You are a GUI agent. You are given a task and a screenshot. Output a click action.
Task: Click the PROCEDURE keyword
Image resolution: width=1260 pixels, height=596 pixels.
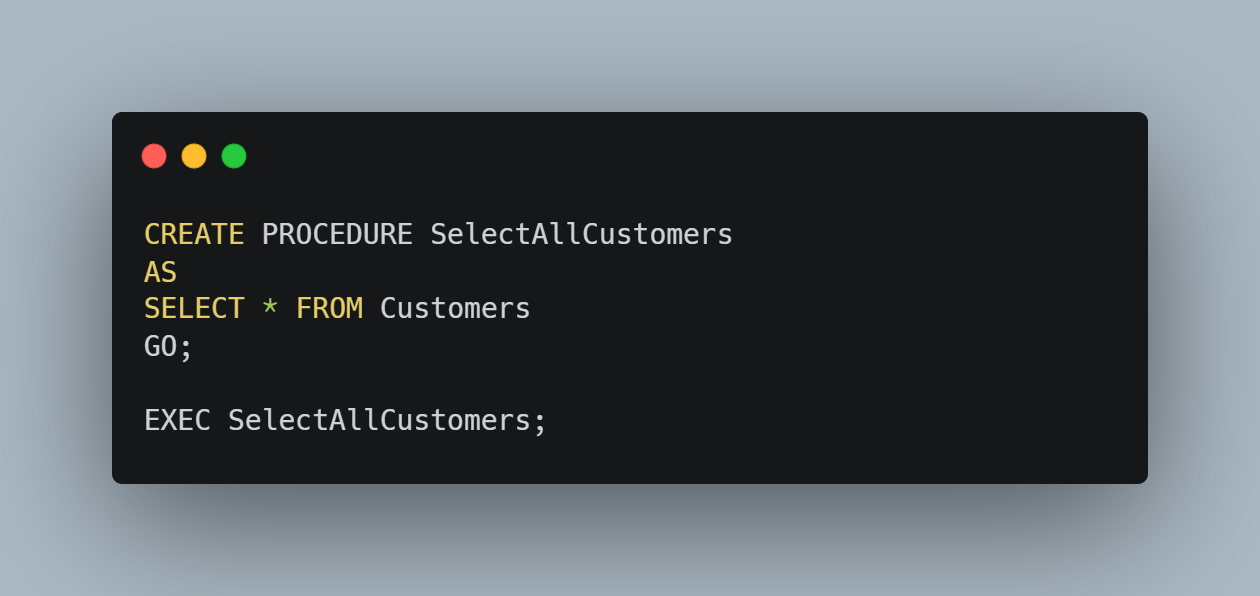337,234
